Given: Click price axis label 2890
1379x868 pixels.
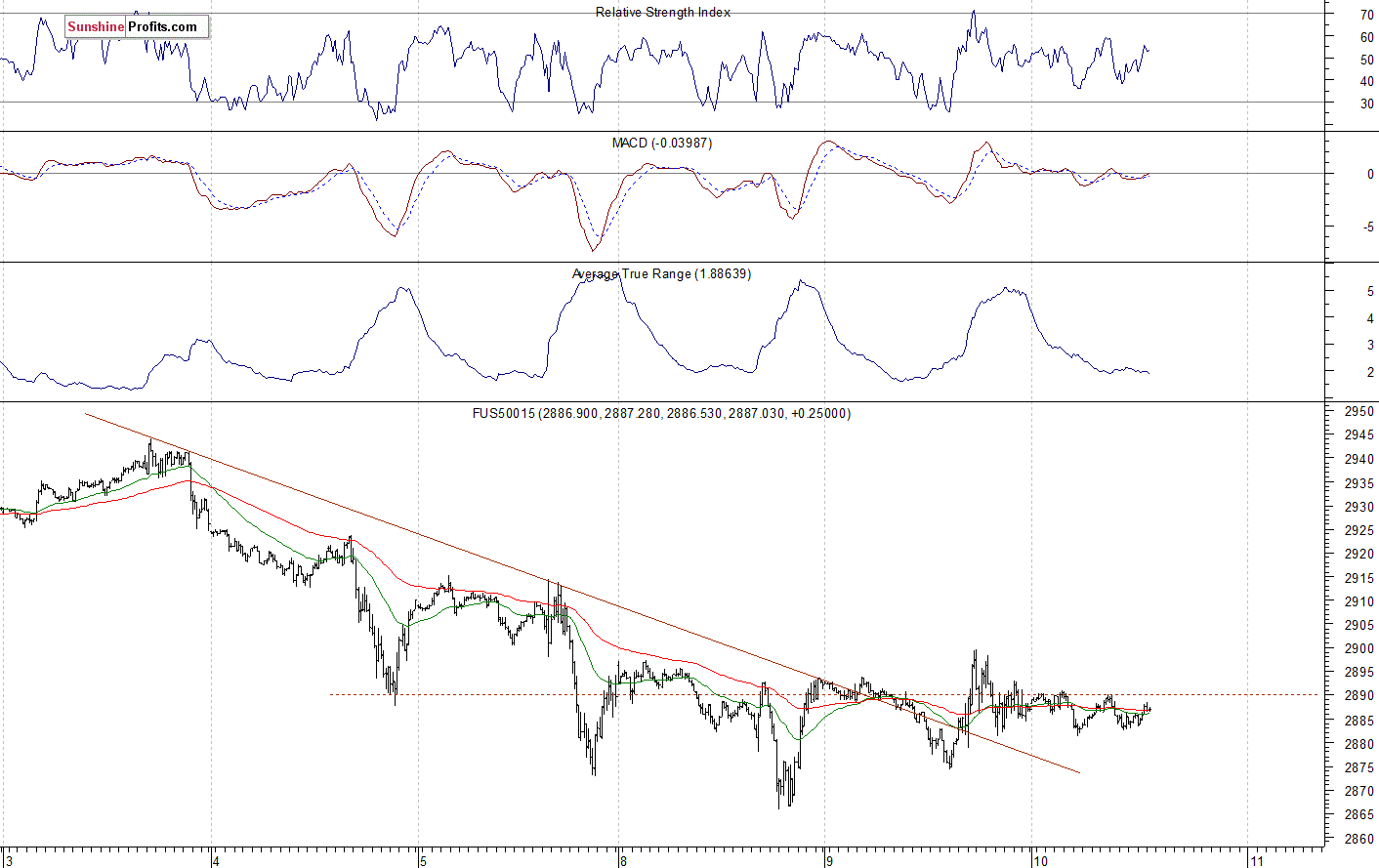Looking at the screenshot, I should click(1359, 696).
